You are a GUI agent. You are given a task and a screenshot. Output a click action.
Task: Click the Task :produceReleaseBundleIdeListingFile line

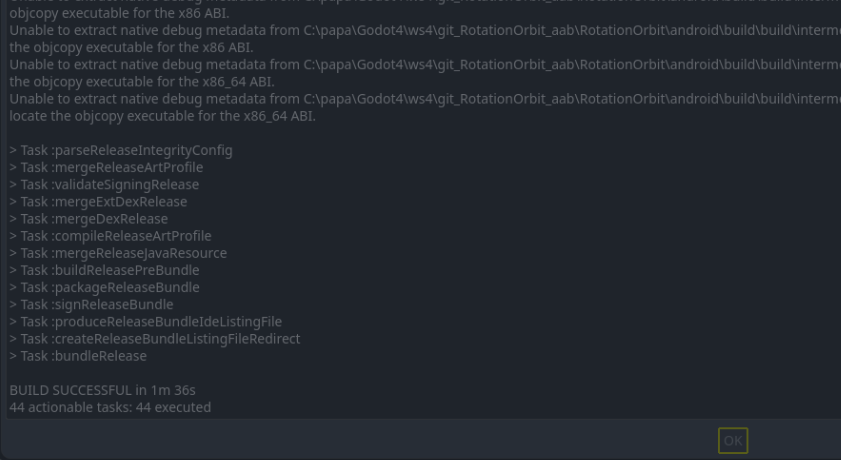146,322
